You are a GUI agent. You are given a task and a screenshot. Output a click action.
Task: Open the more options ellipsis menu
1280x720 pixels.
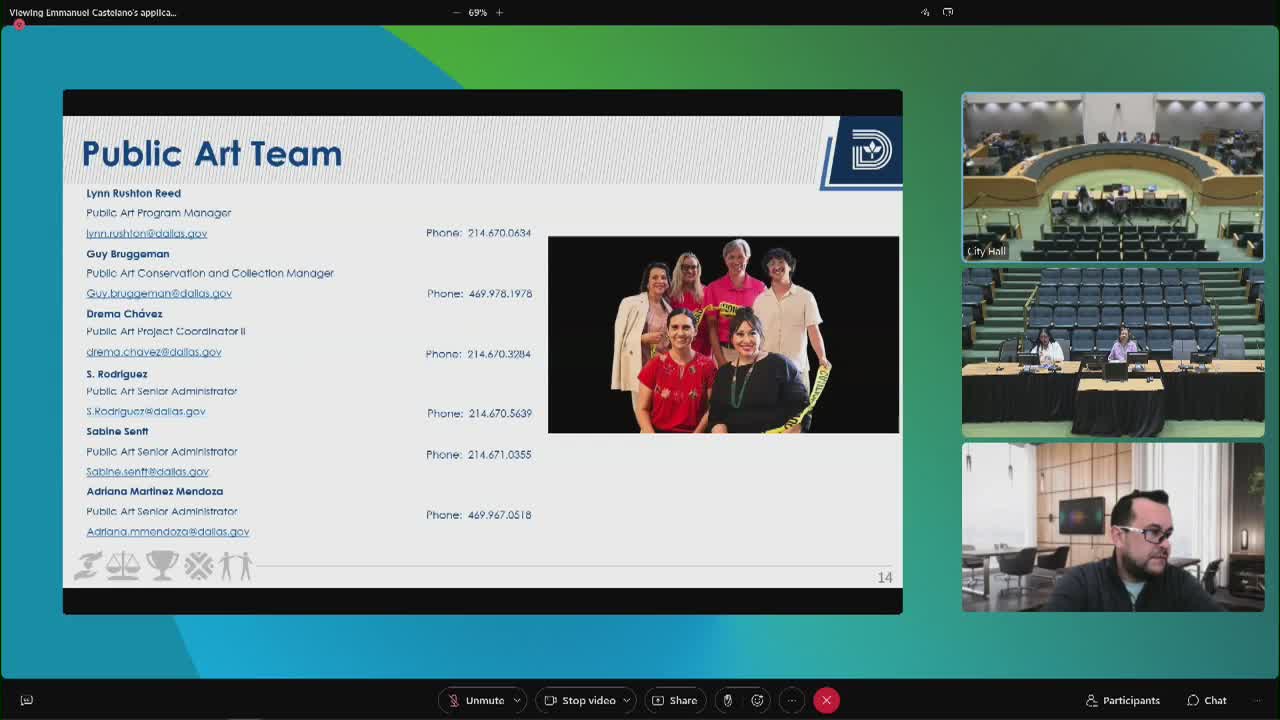[x=791, y=700]
